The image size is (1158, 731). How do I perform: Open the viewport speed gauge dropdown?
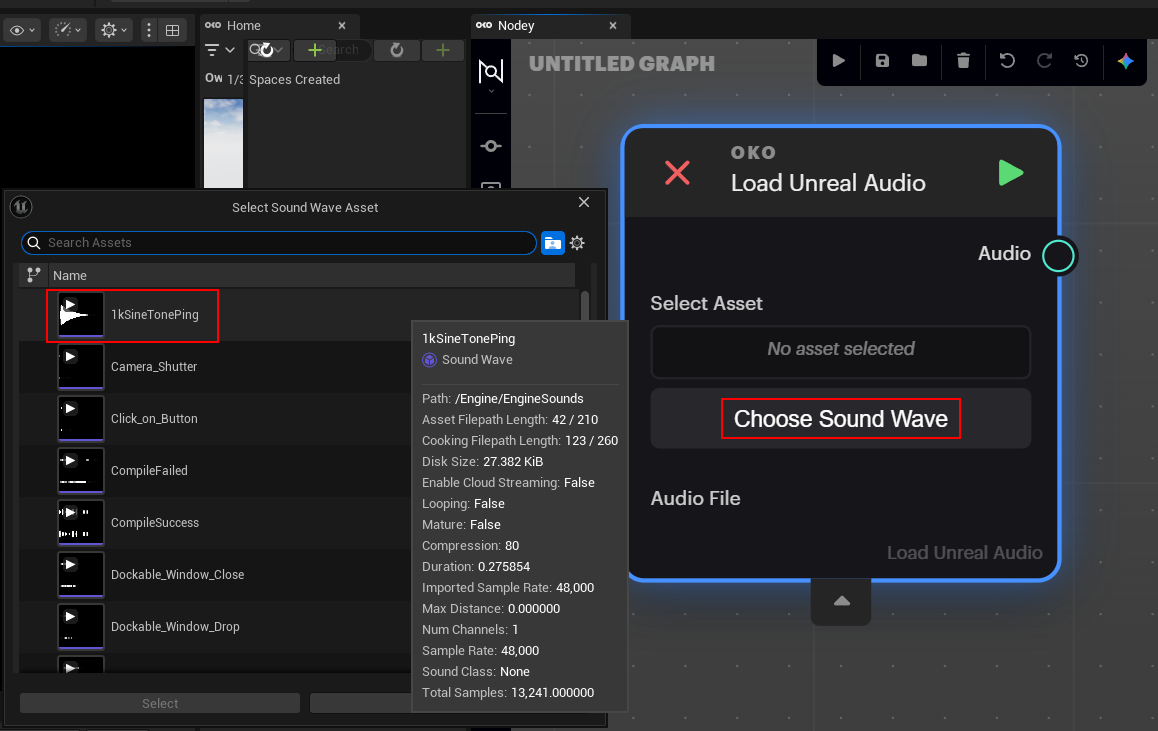click(68, 30)
